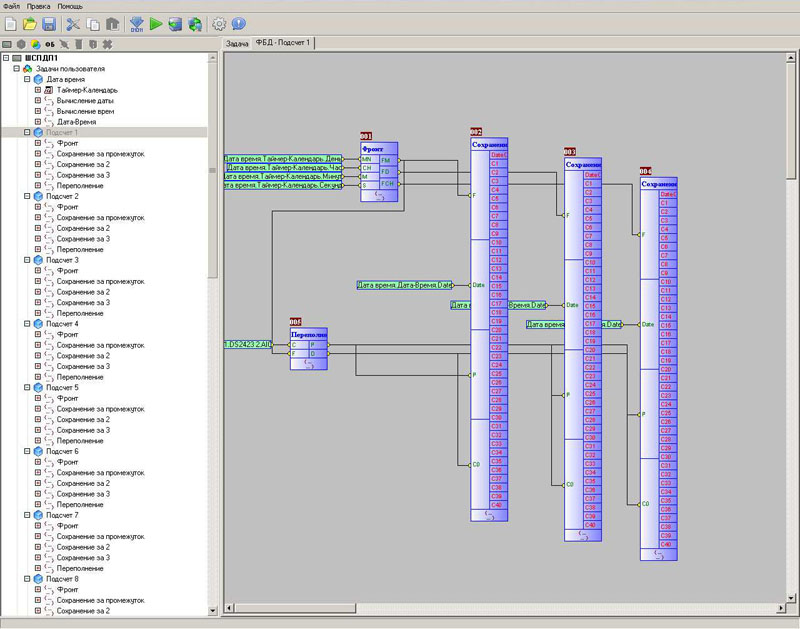The image size is (800, 629).
Task: Click the colored circles icon in tree toolbar
Action: coord(35,45)
